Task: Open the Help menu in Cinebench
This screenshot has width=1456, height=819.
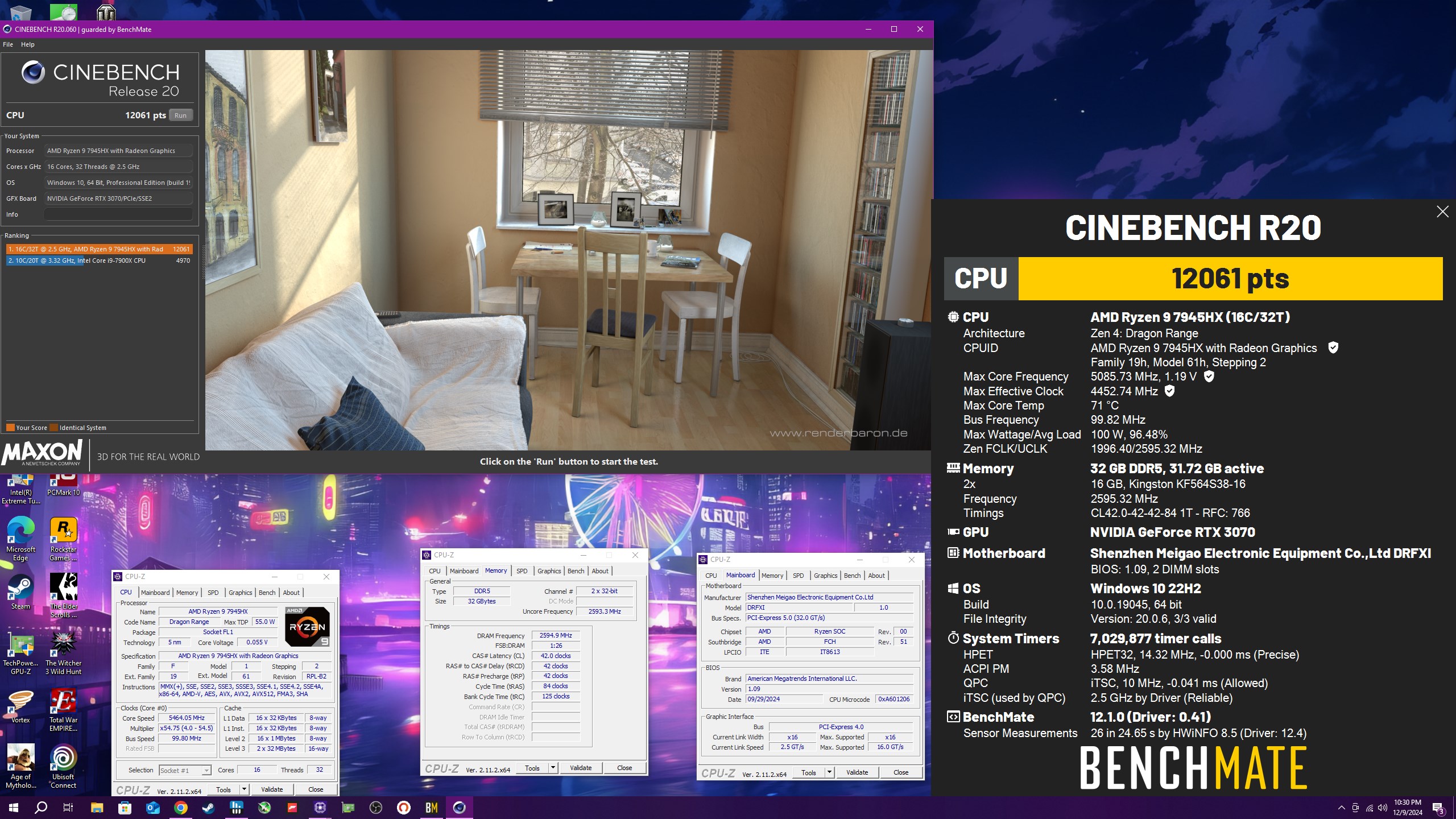Action: (x=28, y=44)
